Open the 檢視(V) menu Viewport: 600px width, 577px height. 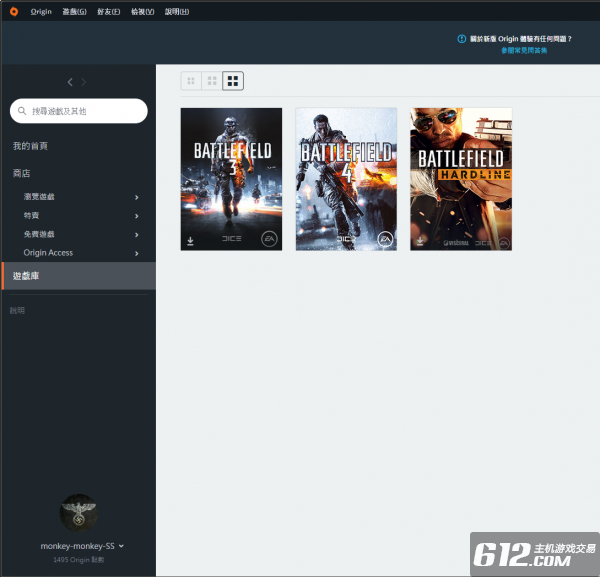pyautogui.click(x=142, y=11)
